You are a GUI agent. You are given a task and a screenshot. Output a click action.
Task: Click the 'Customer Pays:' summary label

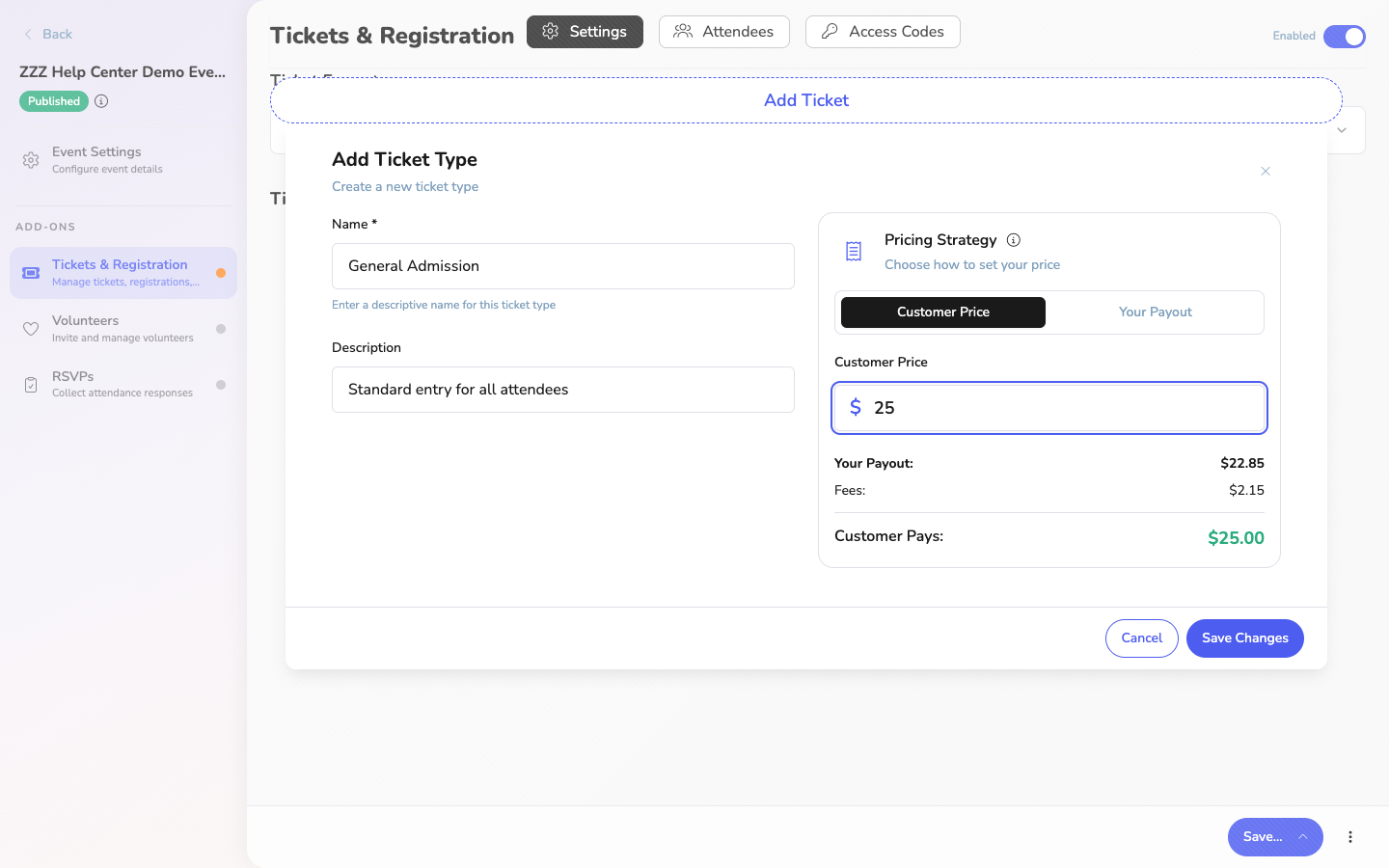tap(888, 536)
